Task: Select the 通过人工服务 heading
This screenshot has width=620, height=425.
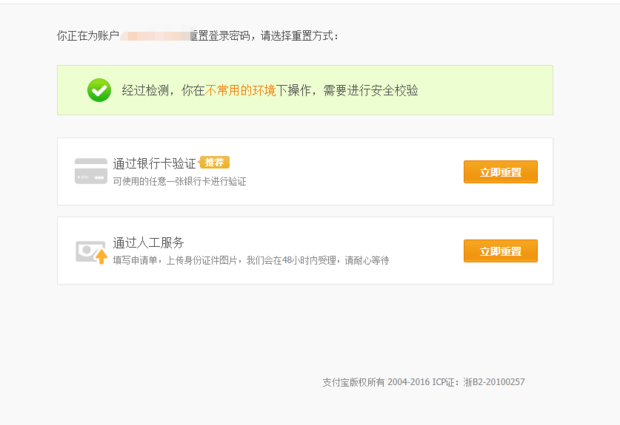Action: (x=148, y=242)
